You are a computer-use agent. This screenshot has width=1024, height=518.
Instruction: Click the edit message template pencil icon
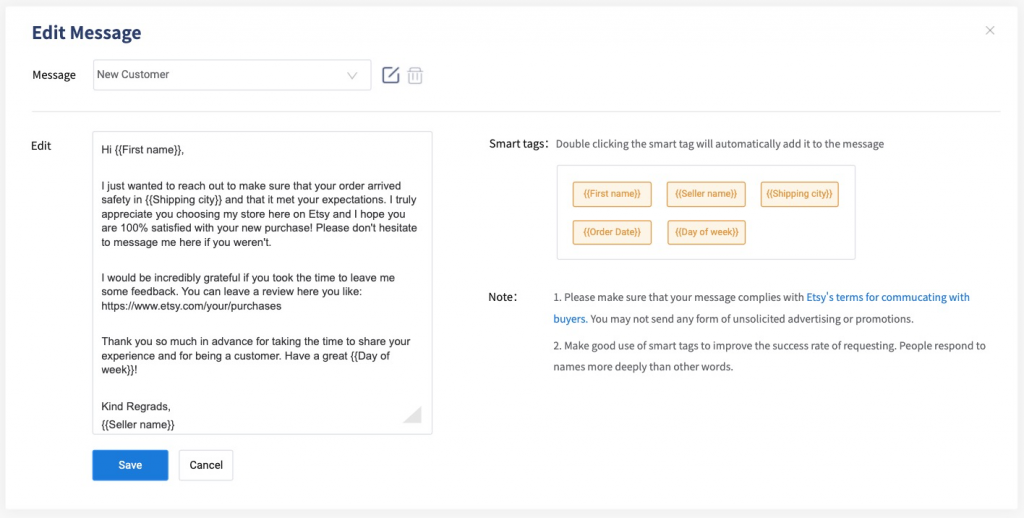click(391, 75)
